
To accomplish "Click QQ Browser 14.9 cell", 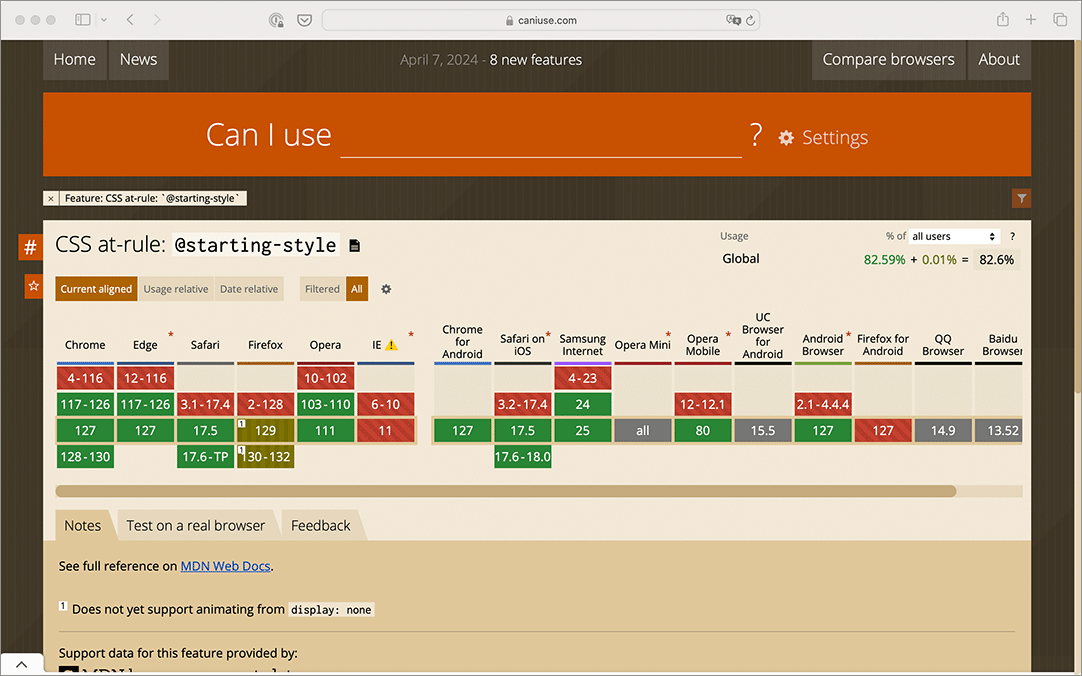I will point(943,430).
